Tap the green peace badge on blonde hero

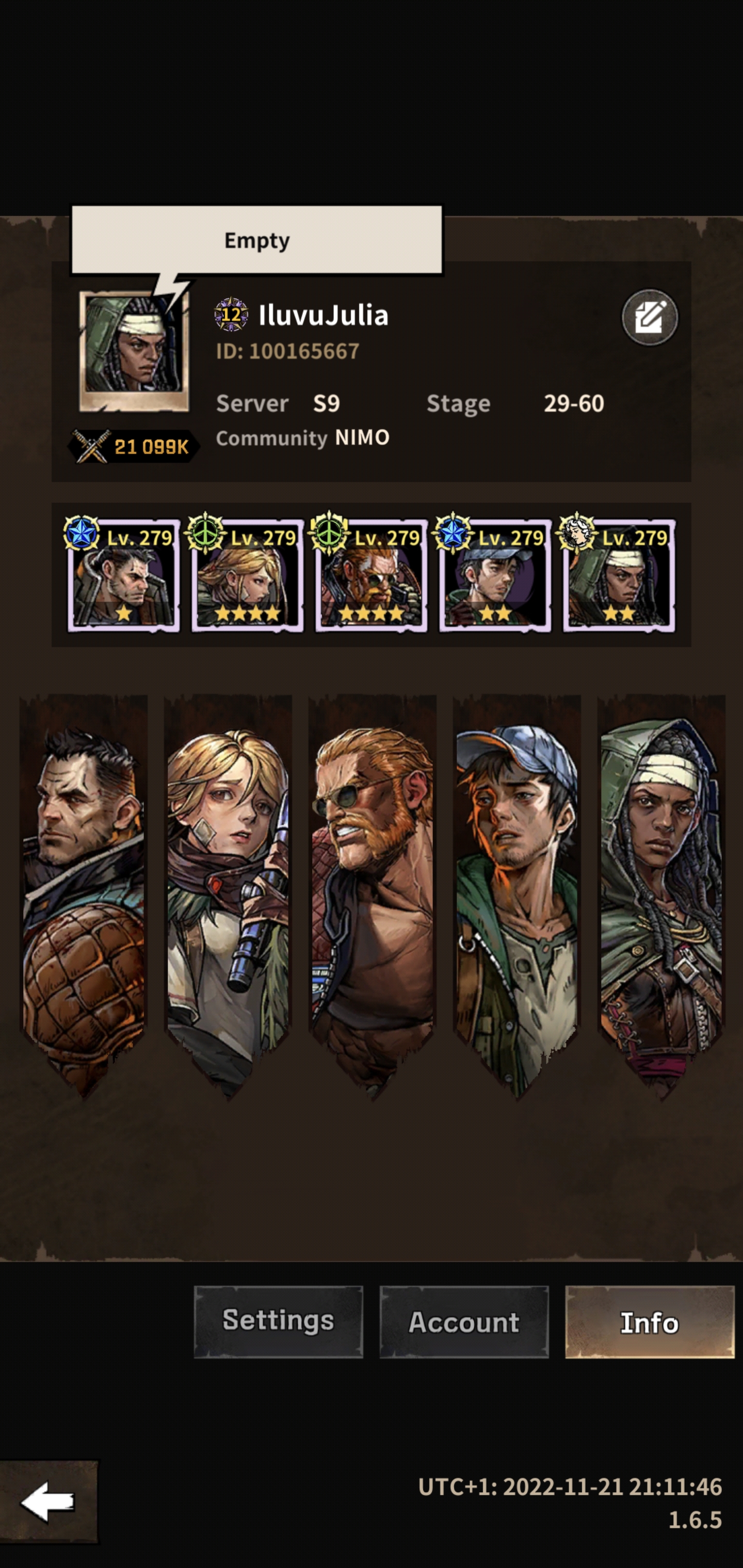tap(205, 533)
